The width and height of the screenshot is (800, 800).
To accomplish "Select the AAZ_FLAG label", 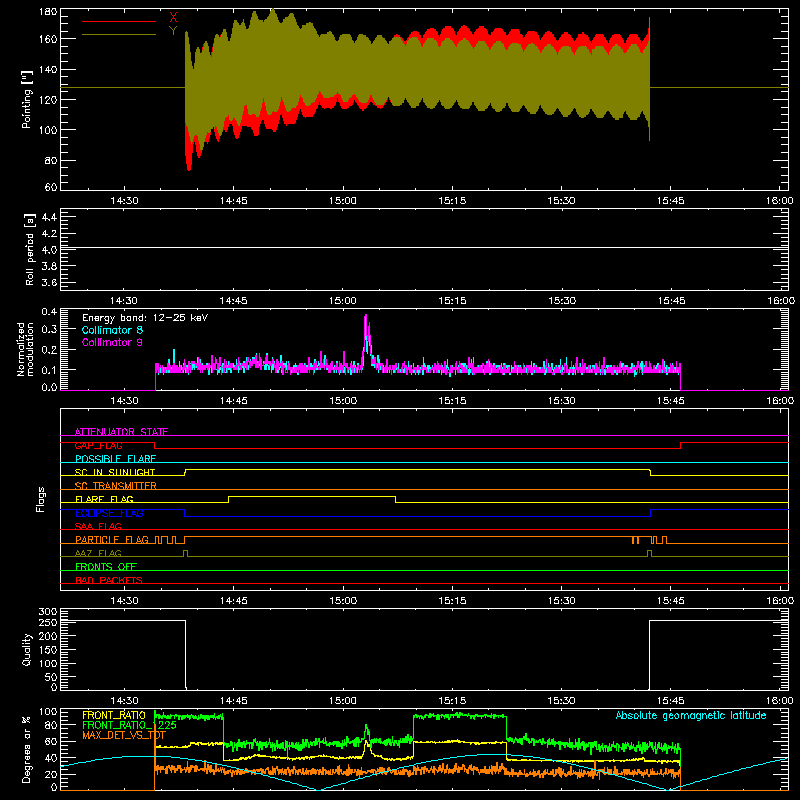I will tap(98, 553).
